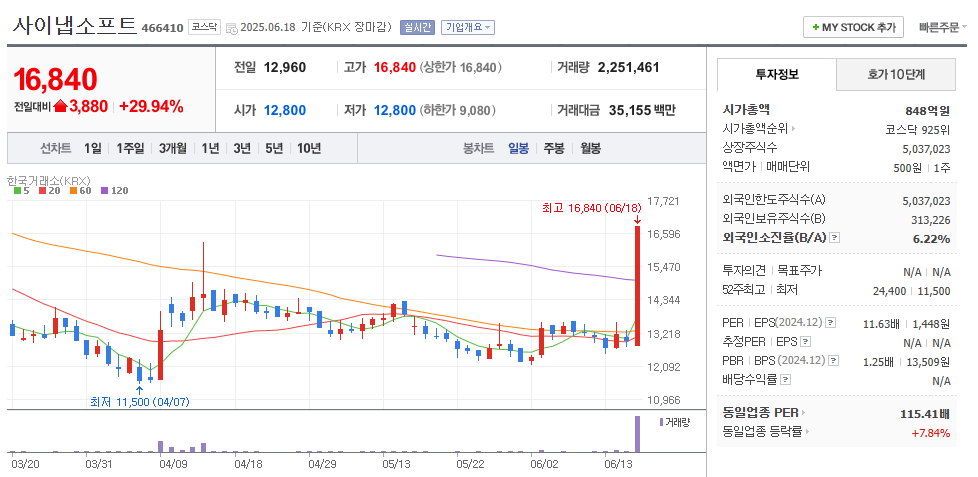
Task: Select the 5년 line chart period
Action: tap(274, 148)
